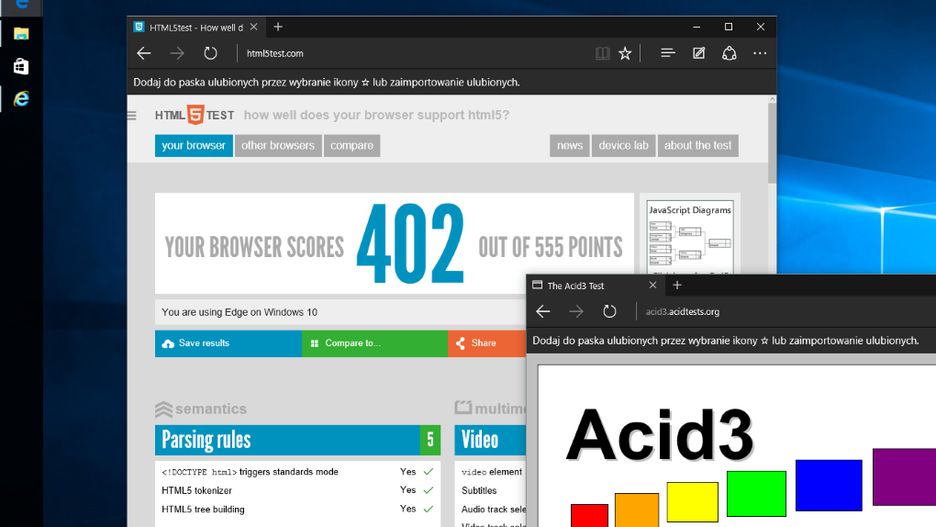The image size is (936, 527).
Task: Open File Explorer from the taskbar
Action: (21, 33)
